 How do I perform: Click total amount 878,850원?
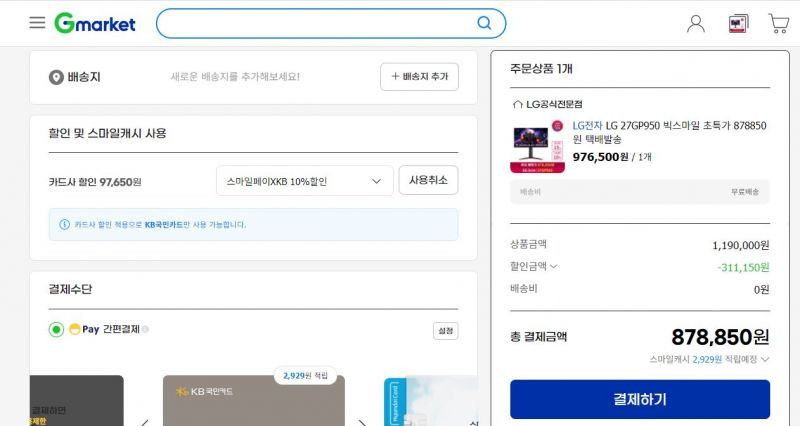point(720,337)
